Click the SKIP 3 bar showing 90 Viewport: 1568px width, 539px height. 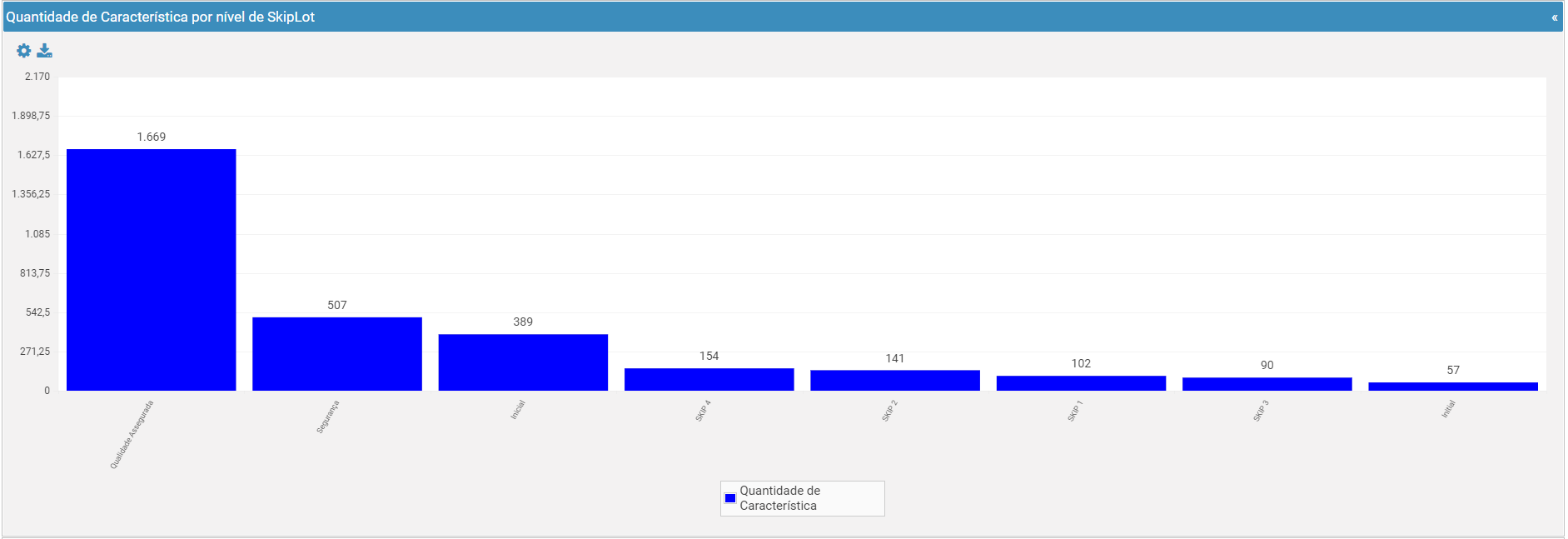pyautogui.click(x=1267, y=384)
